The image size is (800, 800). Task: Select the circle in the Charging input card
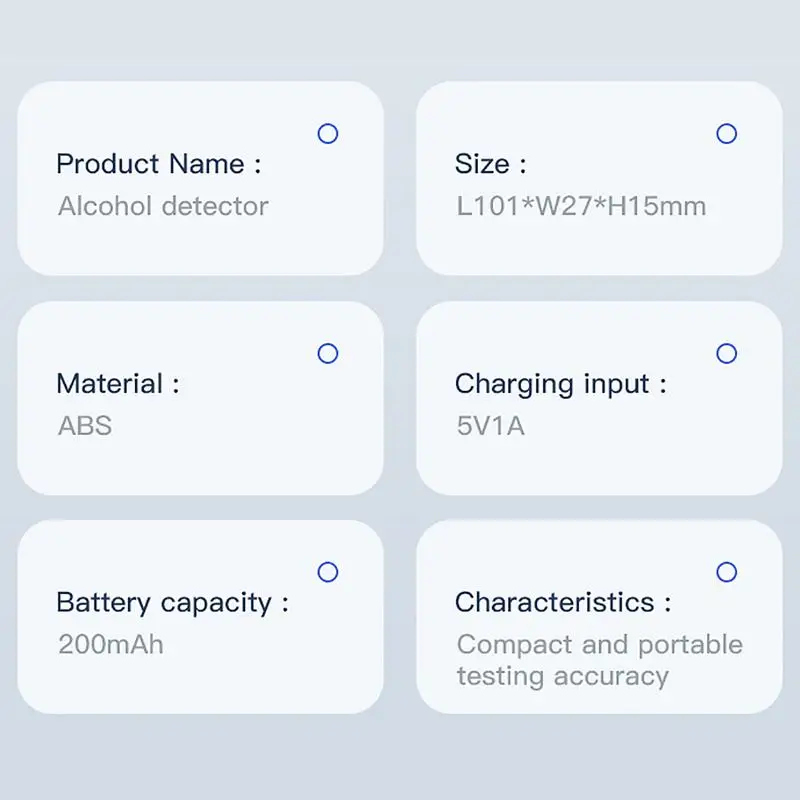727,353
